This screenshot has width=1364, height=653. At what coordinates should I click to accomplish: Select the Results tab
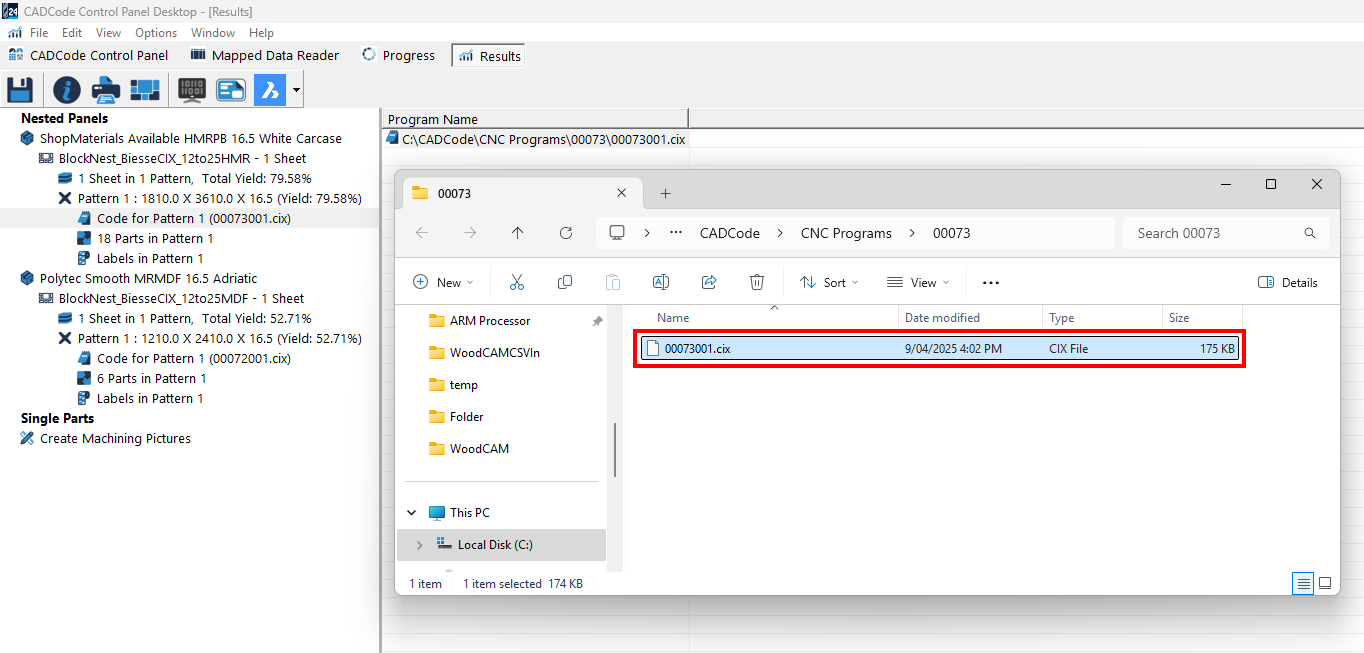click(x=489, y=56)
